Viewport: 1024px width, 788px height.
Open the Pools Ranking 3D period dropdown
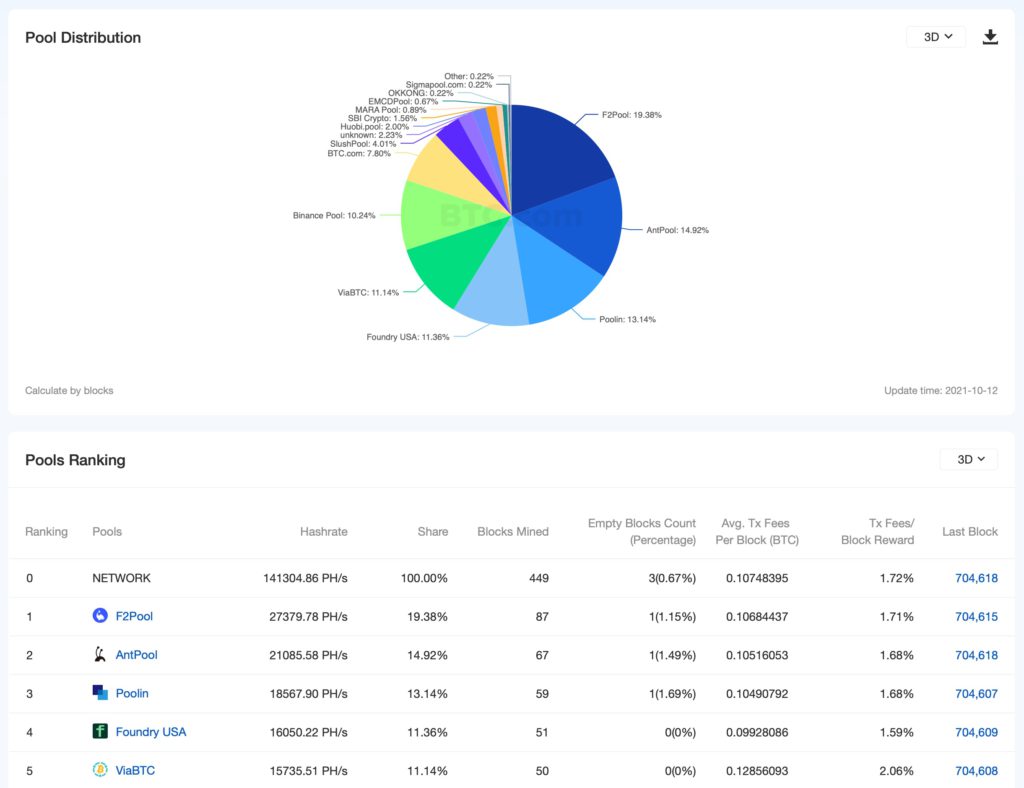[969, 460]
